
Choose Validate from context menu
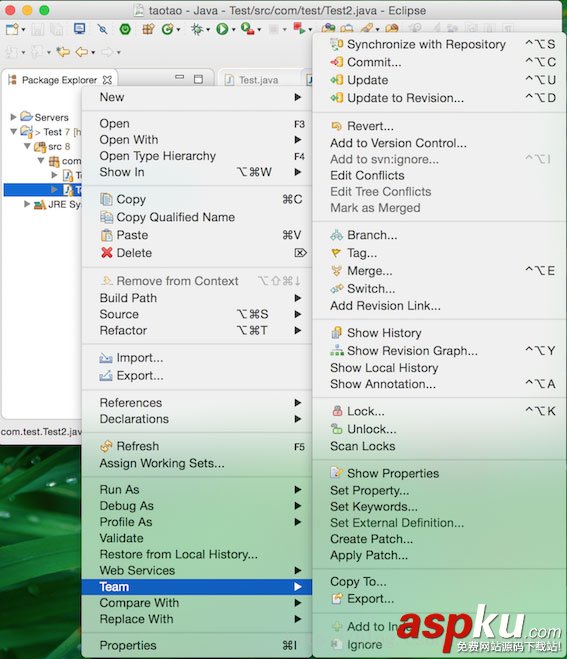pos(197,538)
